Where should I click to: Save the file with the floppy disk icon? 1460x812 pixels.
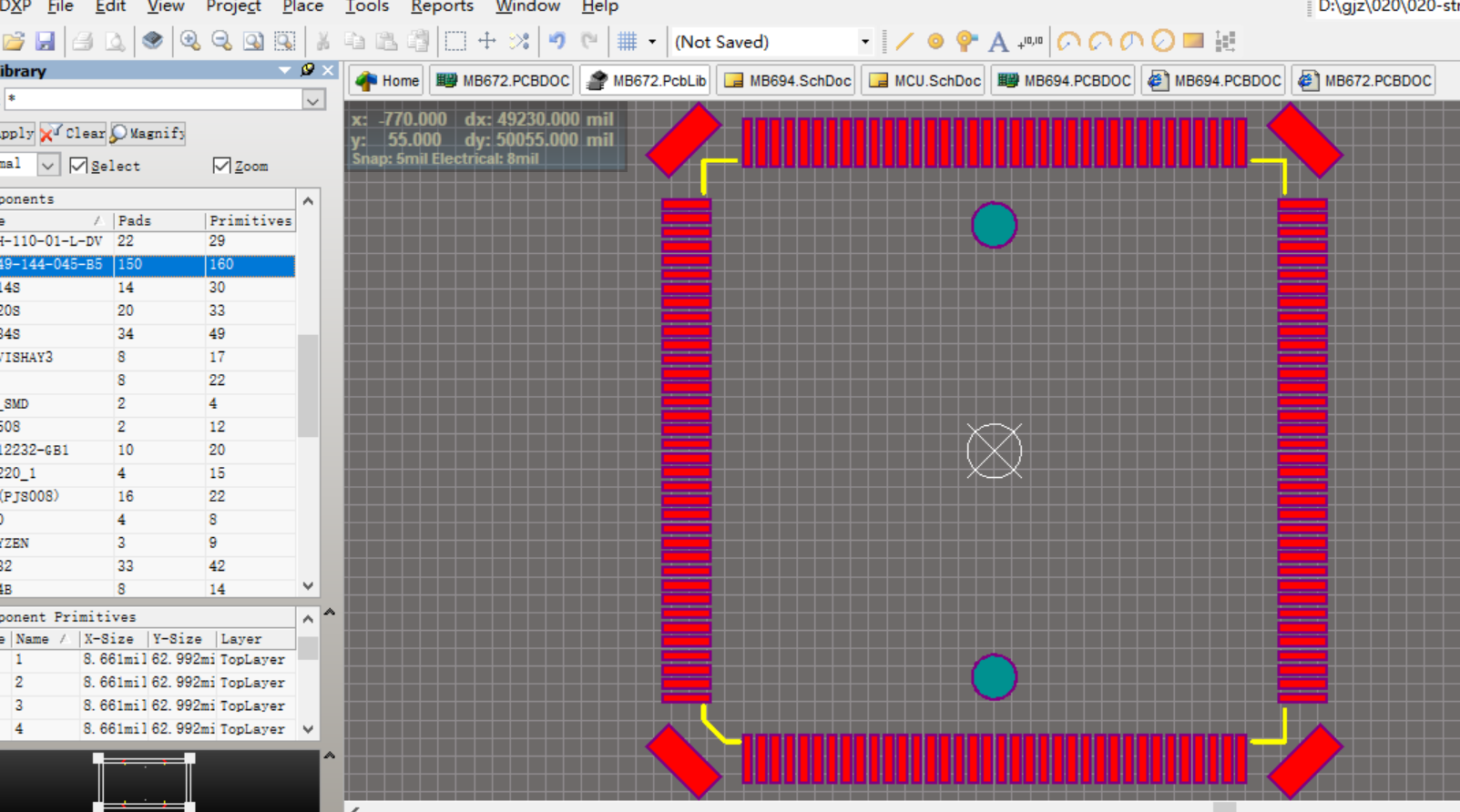(45, 42)
